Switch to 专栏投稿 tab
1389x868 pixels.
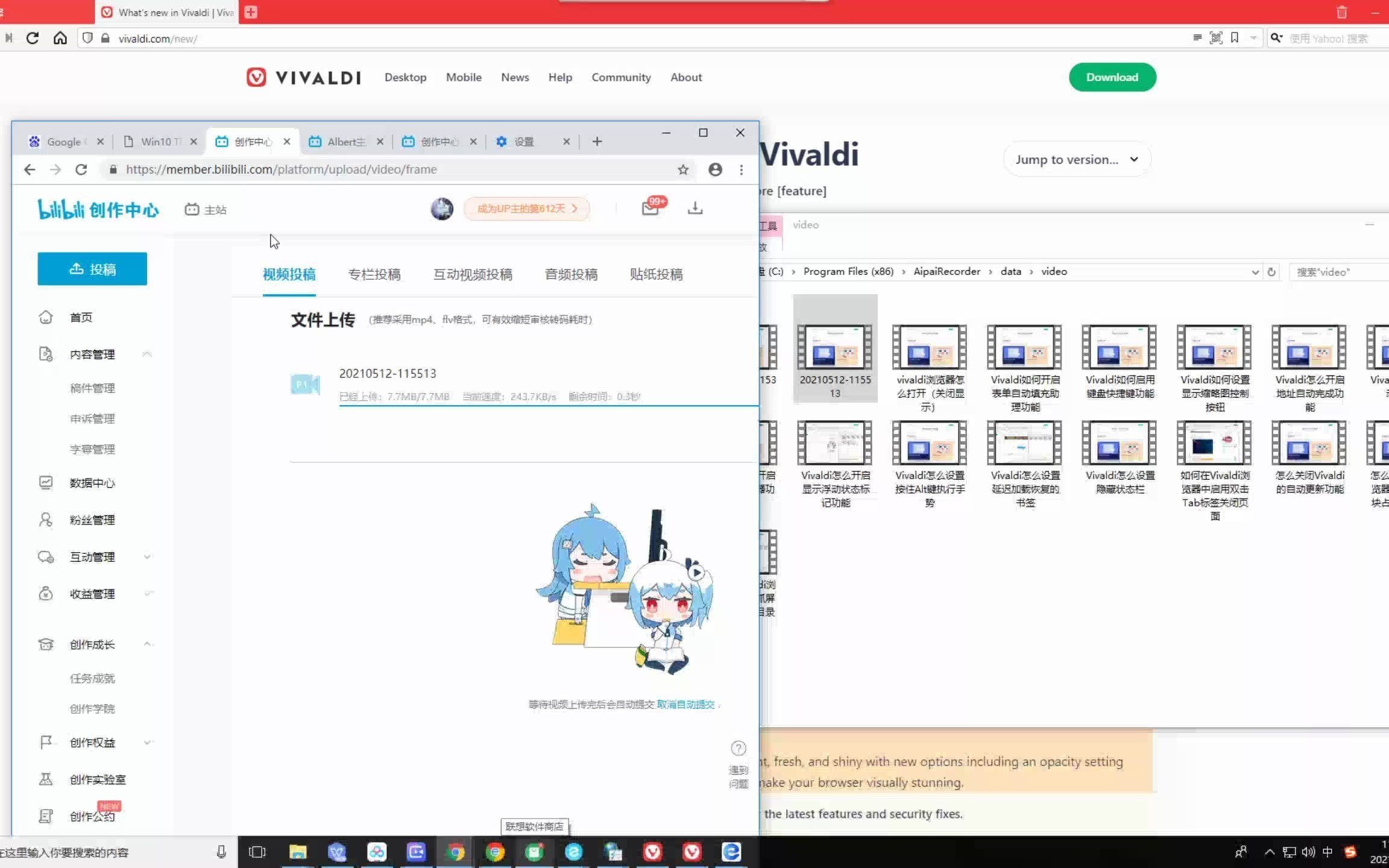pos(374,274)
